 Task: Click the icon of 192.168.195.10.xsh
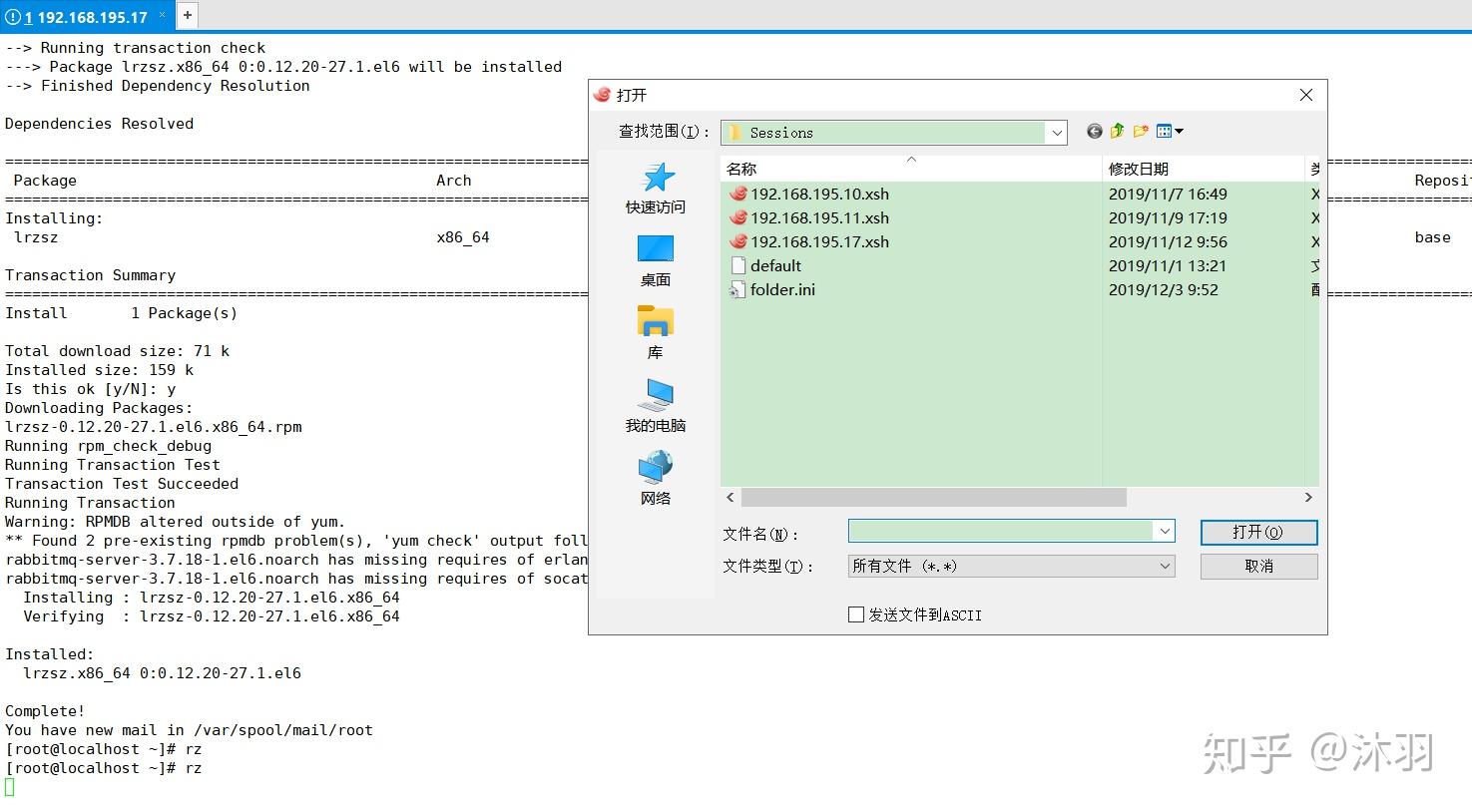[x=738, y=194]
